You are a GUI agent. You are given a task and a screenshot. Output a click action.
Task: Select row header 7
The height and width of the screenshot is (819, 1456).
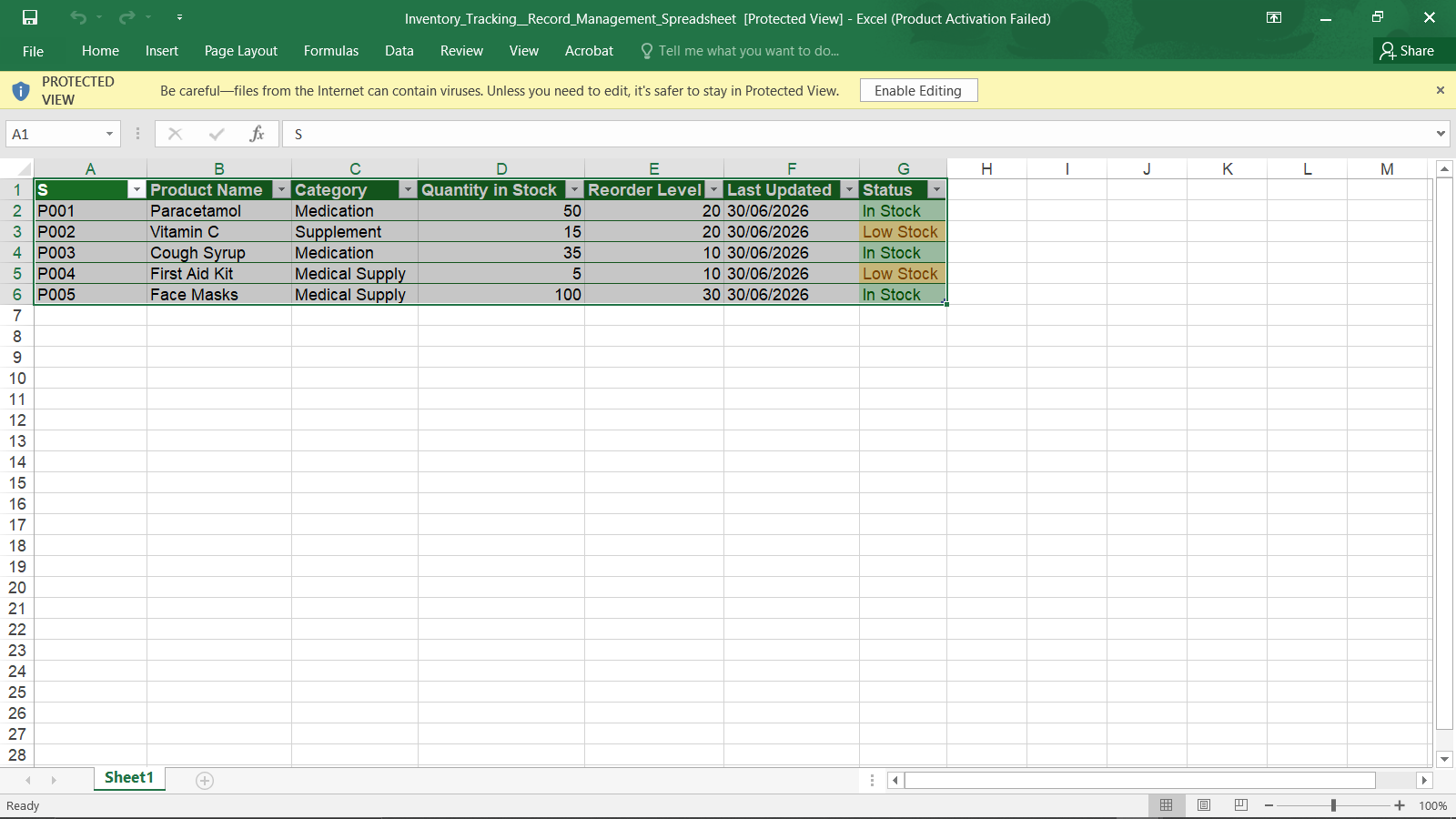(16, 316)
